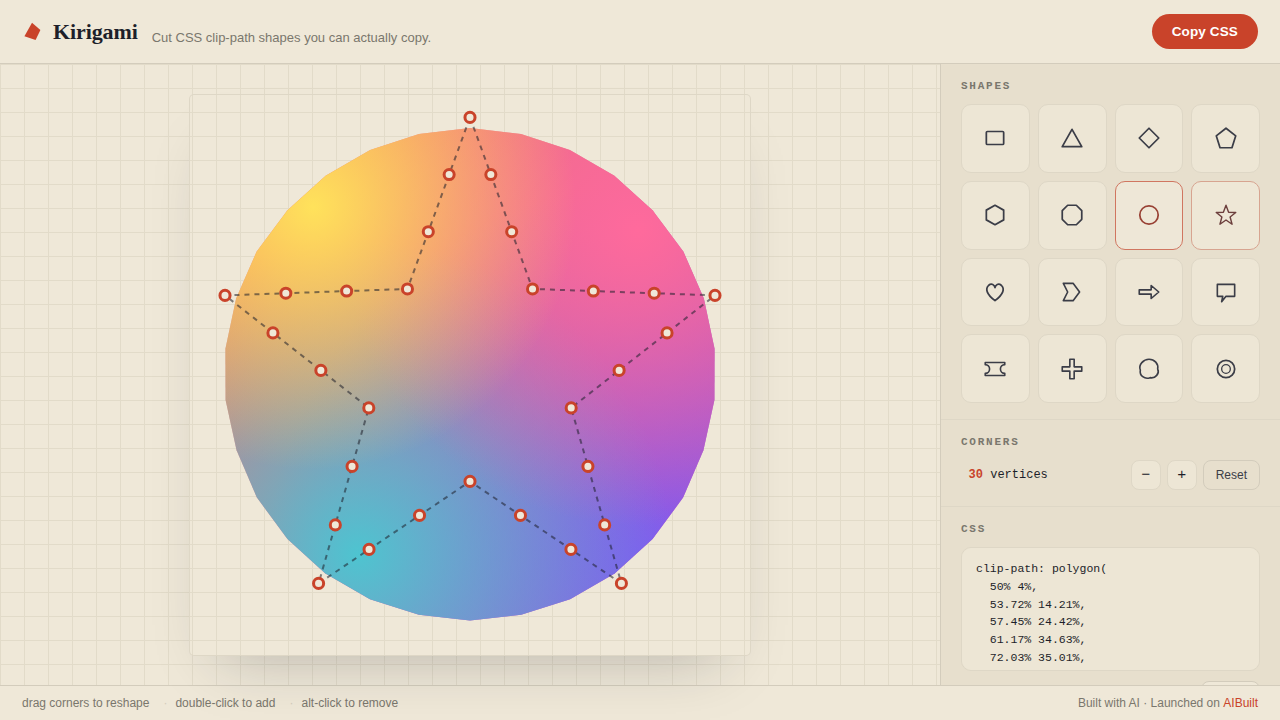The width and height of the screenshot is (1280, 720).
Task: Select the diamond shape
Action: coord(1149,138)
